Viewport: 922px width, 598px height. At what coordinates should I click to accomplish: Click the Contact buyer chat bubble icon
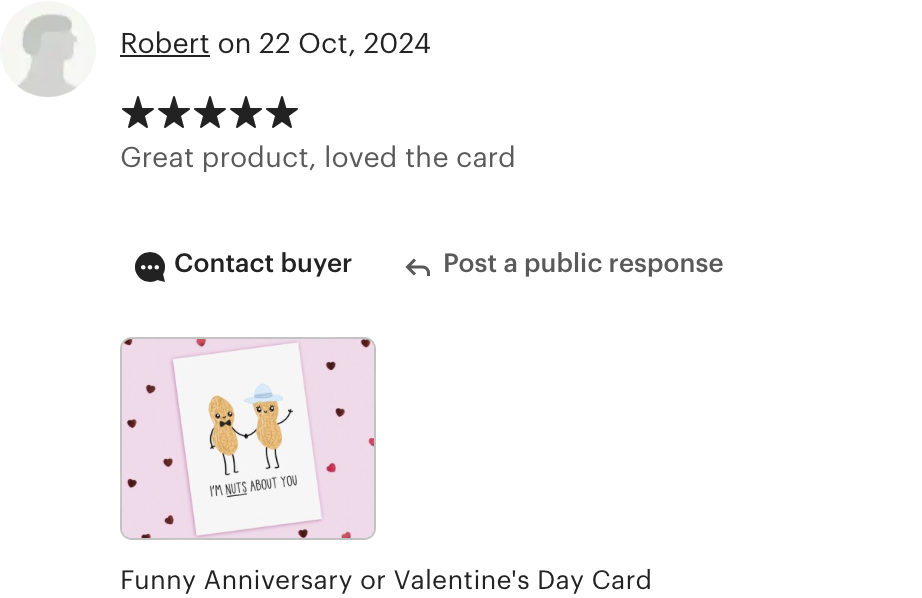(150, 267)
